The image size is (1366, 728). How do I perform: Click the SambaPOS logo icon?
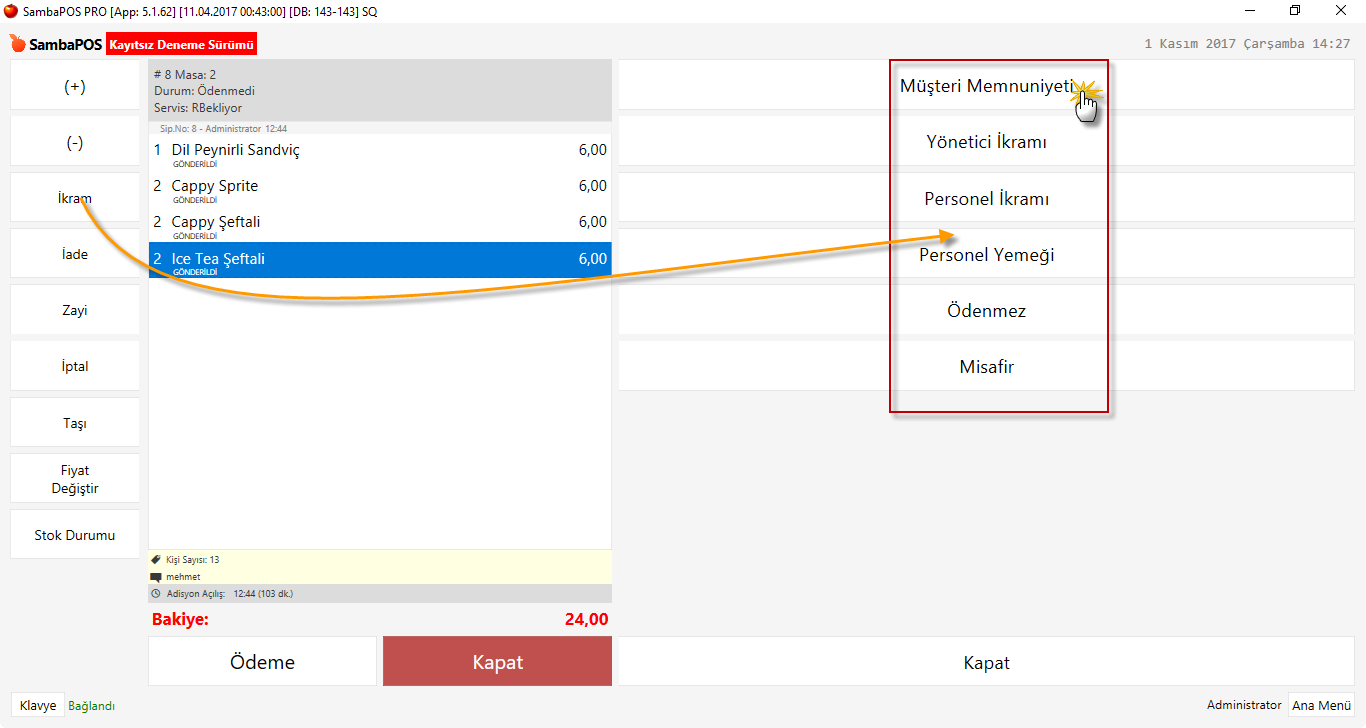(x=17, y=44)
